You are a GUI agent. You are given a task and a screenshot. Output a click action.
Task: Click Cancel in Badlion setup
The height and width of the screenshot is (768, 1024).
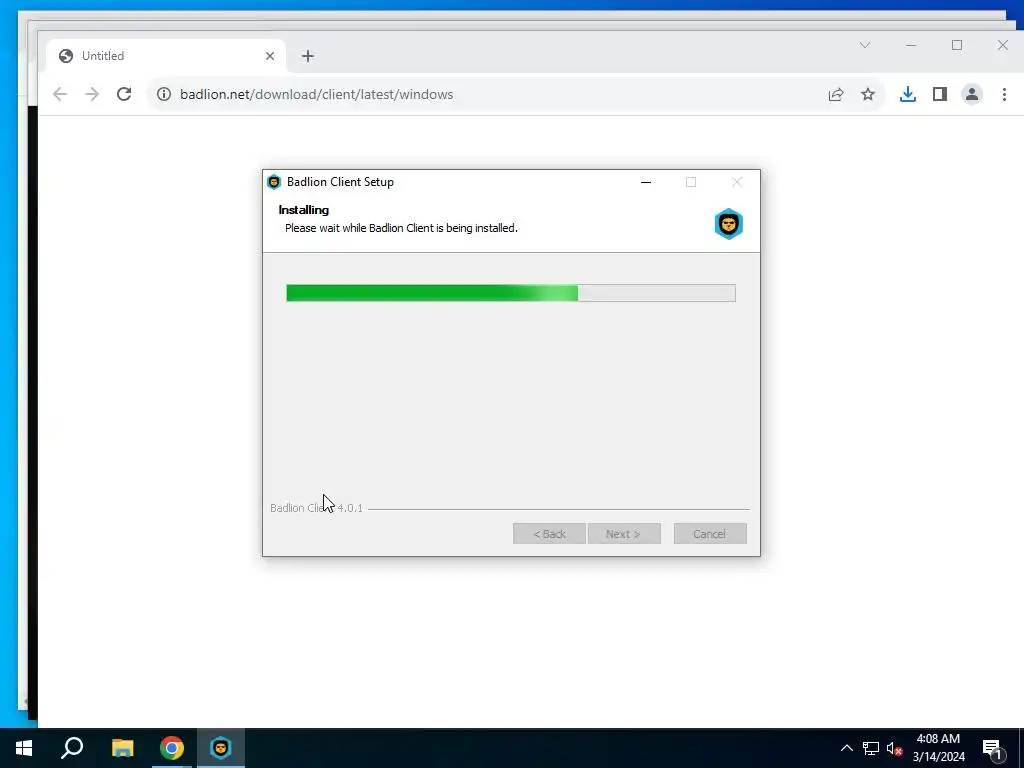(x=710, y=534)
